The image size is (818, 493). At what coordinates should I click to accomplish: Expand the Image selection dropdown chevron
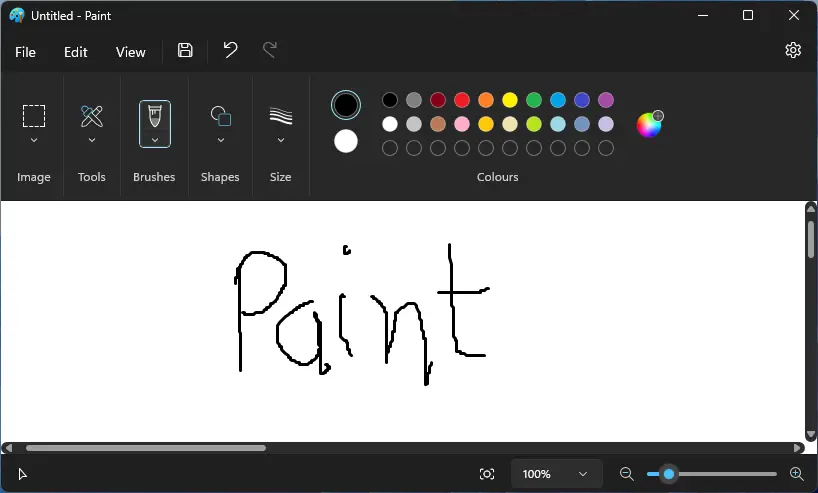(34, 140)
